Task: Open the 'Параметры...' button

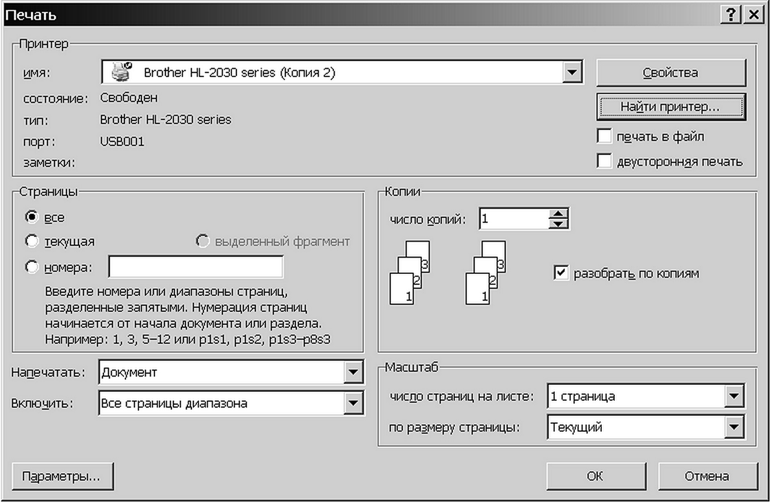Action: click(62, 476)
